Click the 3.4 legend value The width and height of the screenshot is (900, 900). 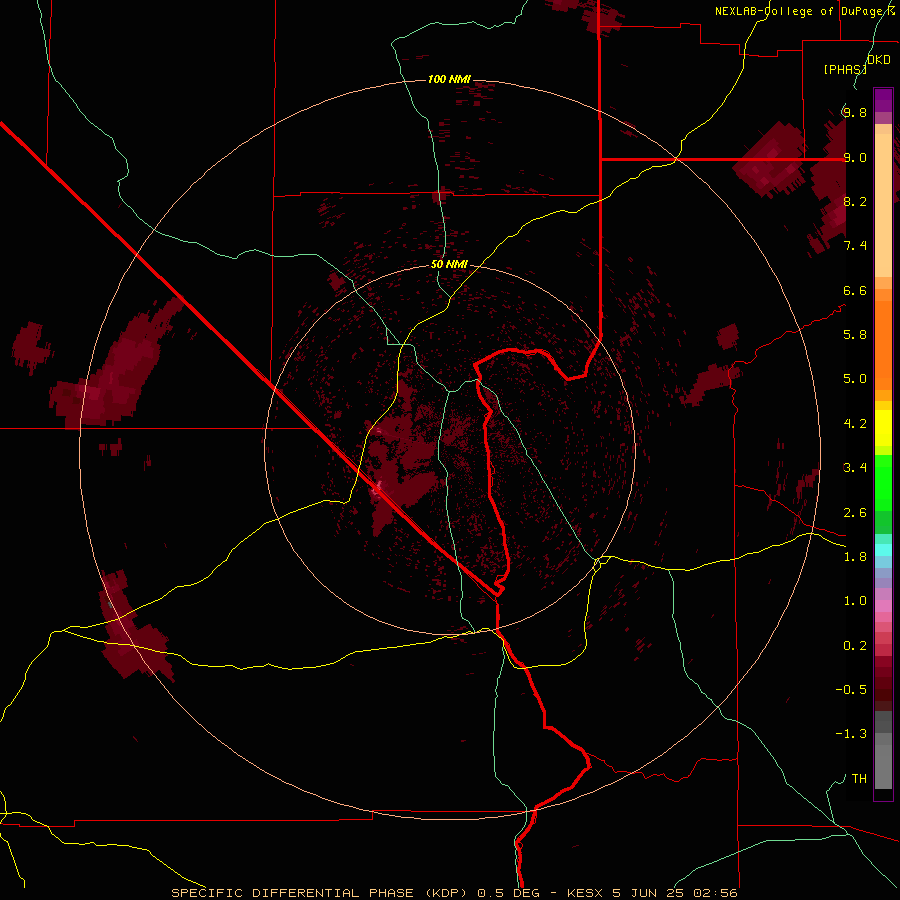855,468
